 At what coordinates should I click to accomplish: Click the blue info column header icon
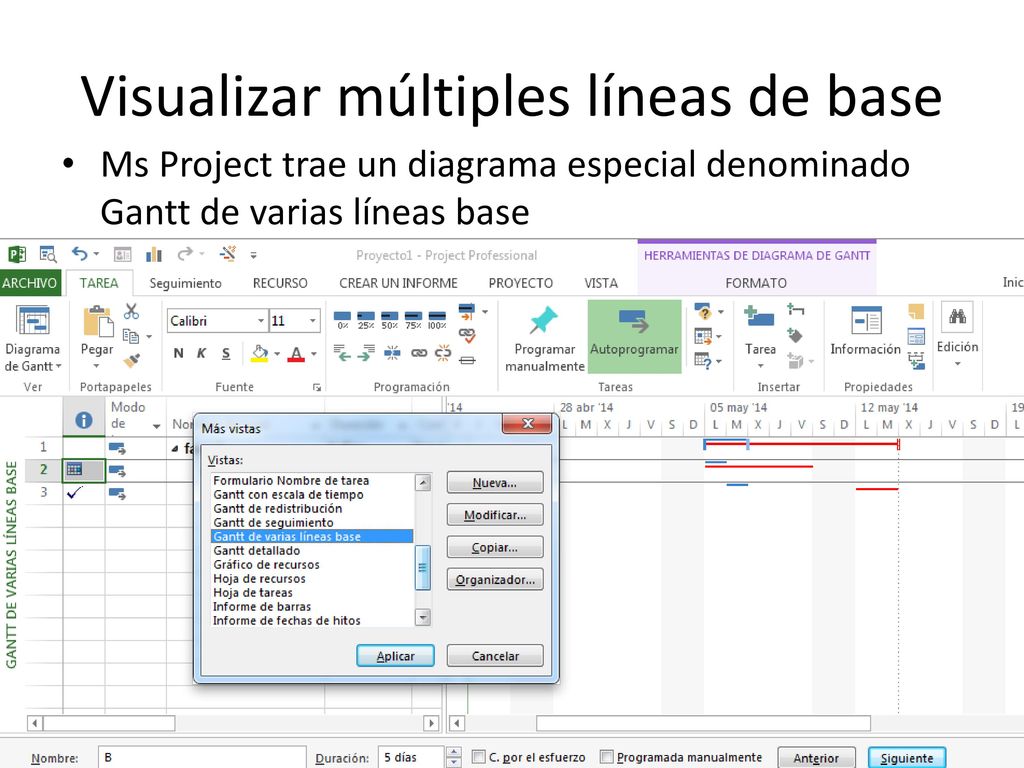(84, 420)
